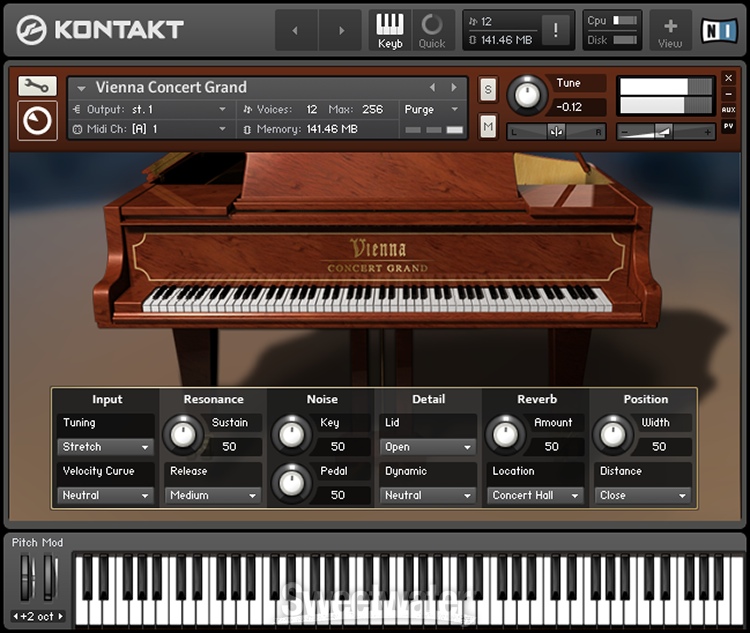Click the Resonance Sustain knob
Viewport: 750px width, 633px height.
point(183,435)
